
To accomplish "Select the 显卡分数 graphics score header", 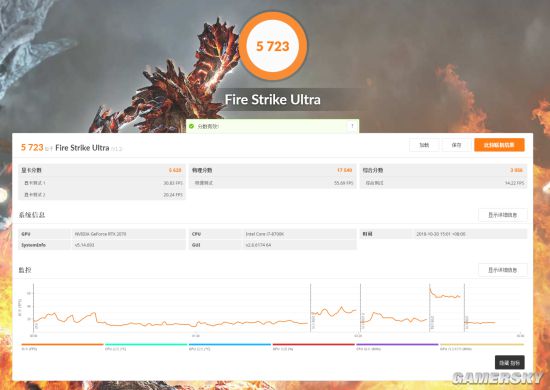I will [x=31, y=170].
